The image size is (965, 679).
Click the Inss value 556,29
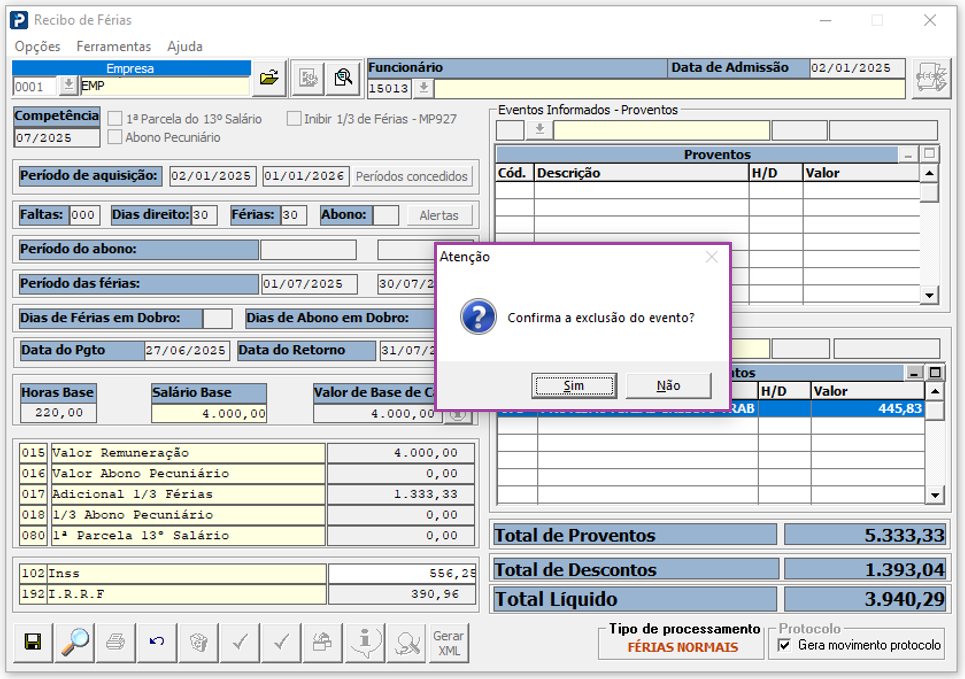[402, 573]
